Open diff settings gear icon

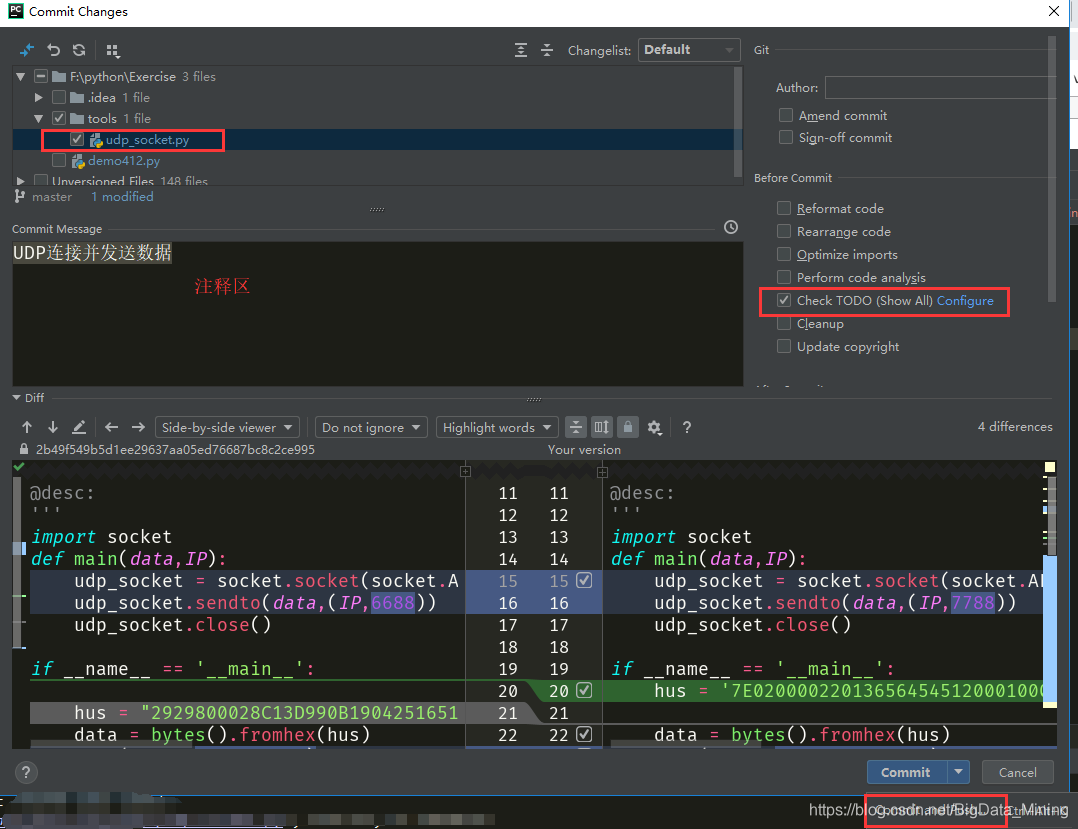654,428
